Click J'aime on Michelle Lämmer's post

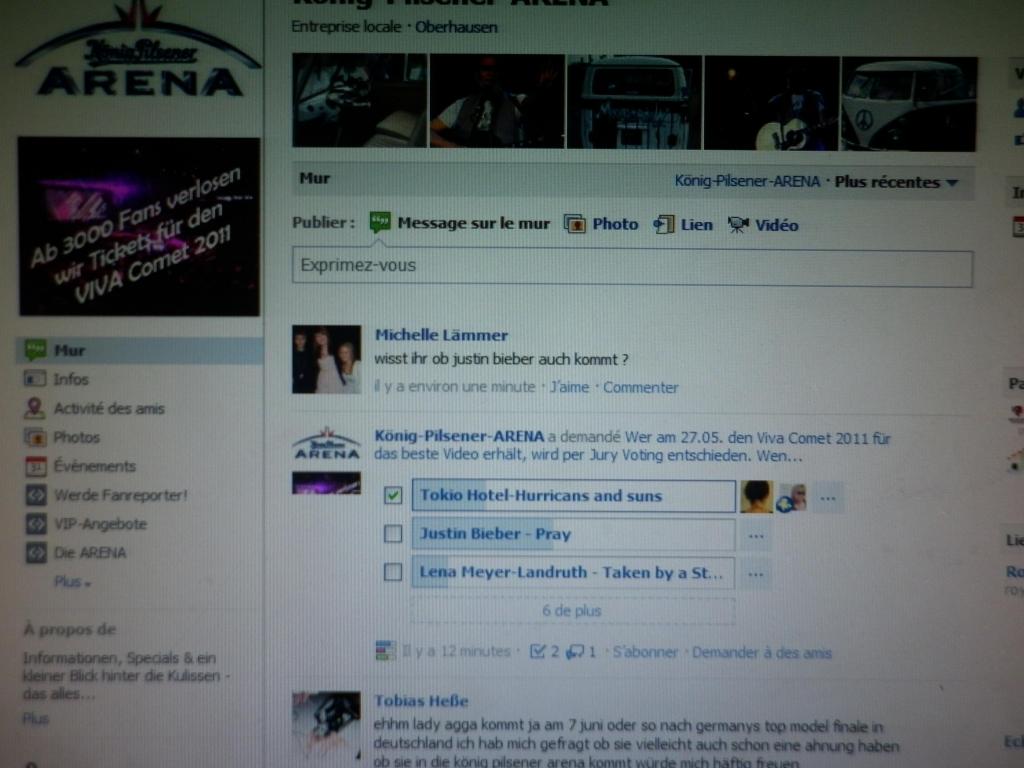[x=569, y=387]
